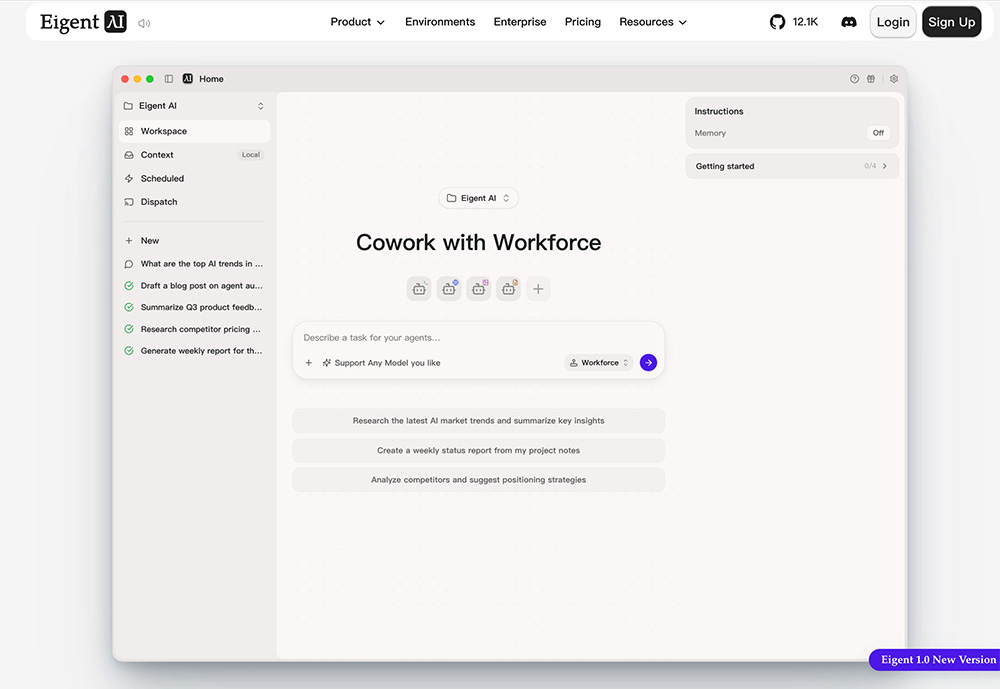
Task: Click New to start a task
Action: point(195,241)
